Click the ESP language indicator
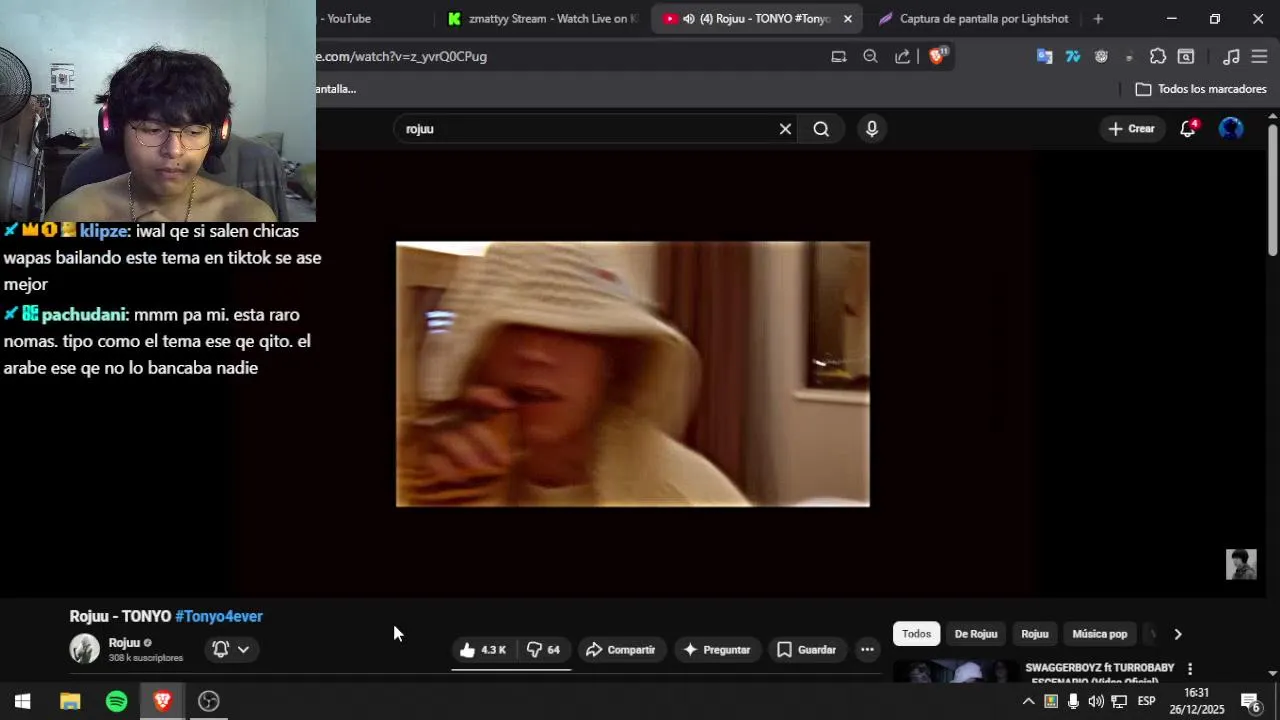This screenshot has height=720, width=1280. (1146, 701)
